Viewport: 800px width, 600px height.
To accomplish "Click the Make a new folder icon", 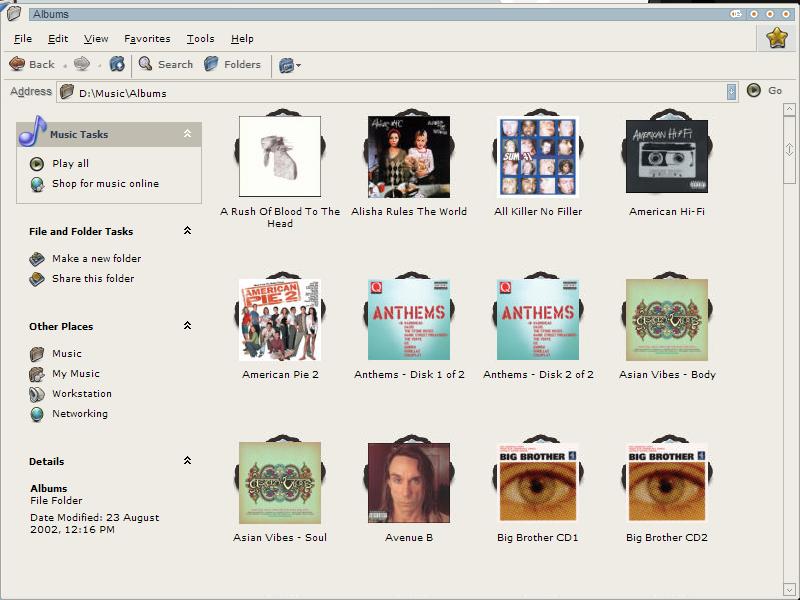I will coord(37,259).
